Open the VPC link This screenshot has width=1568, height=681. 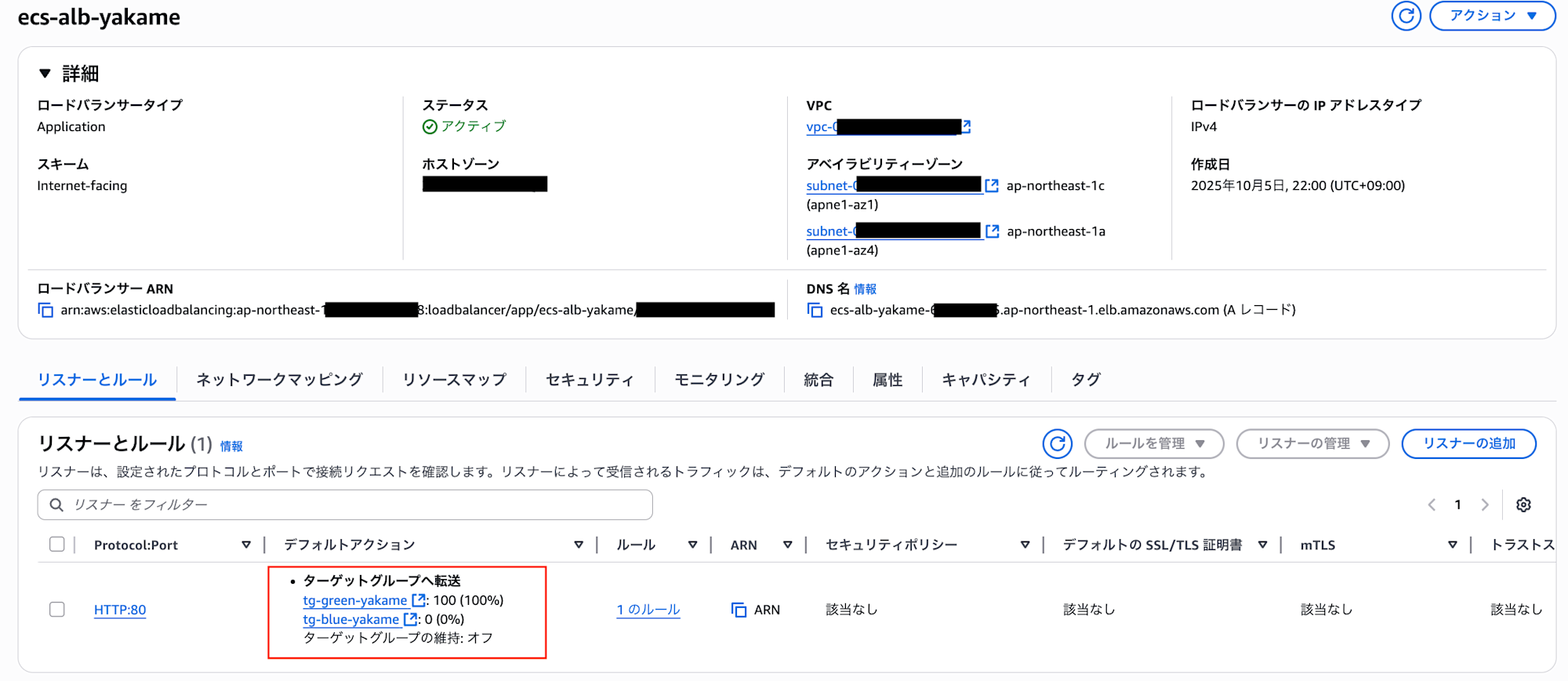tap(883, 127)
